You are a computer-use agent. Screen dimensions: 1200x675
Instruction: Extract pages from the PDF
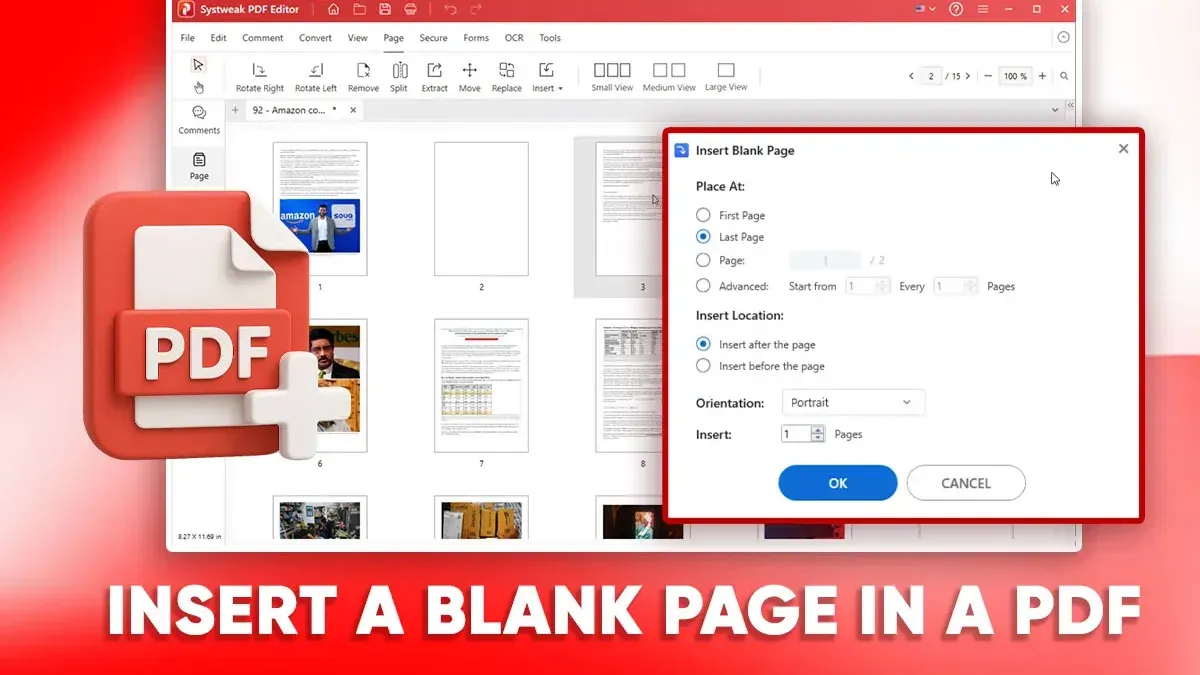(434, 77)
